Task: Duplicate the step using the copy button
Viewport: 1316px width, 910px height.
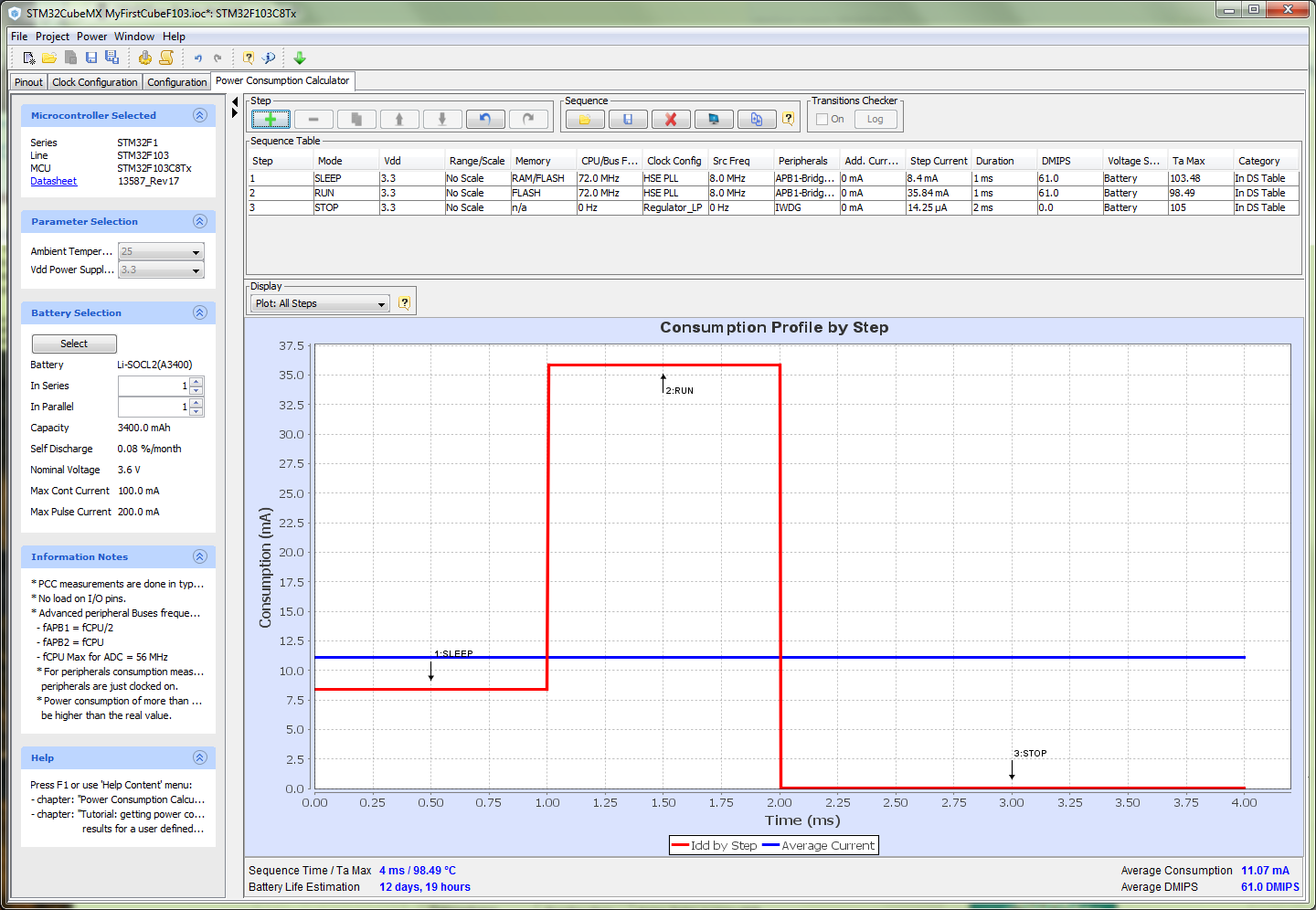Action: [x=356, y=119]
